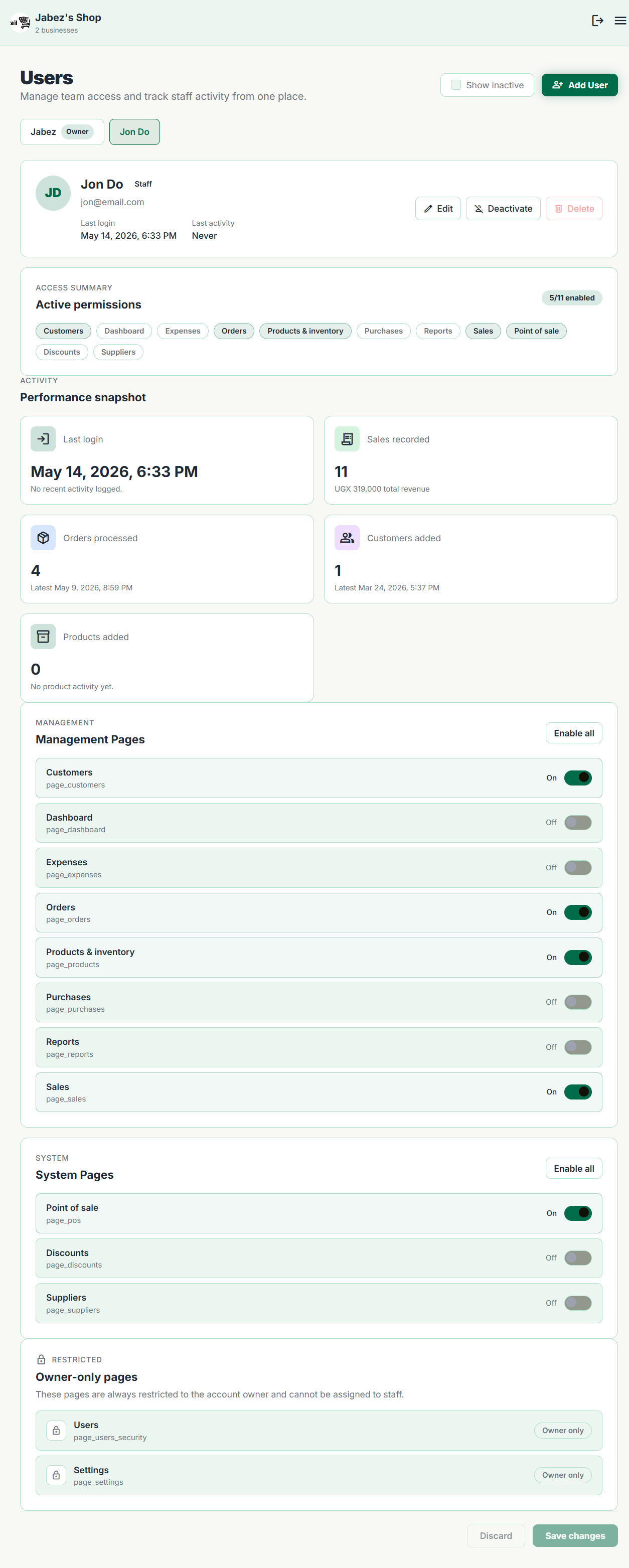The height and width of the screenshot is (1568, 629).
Task: Click the page_dashboard identifier text
Action: [x=76, y=829]
